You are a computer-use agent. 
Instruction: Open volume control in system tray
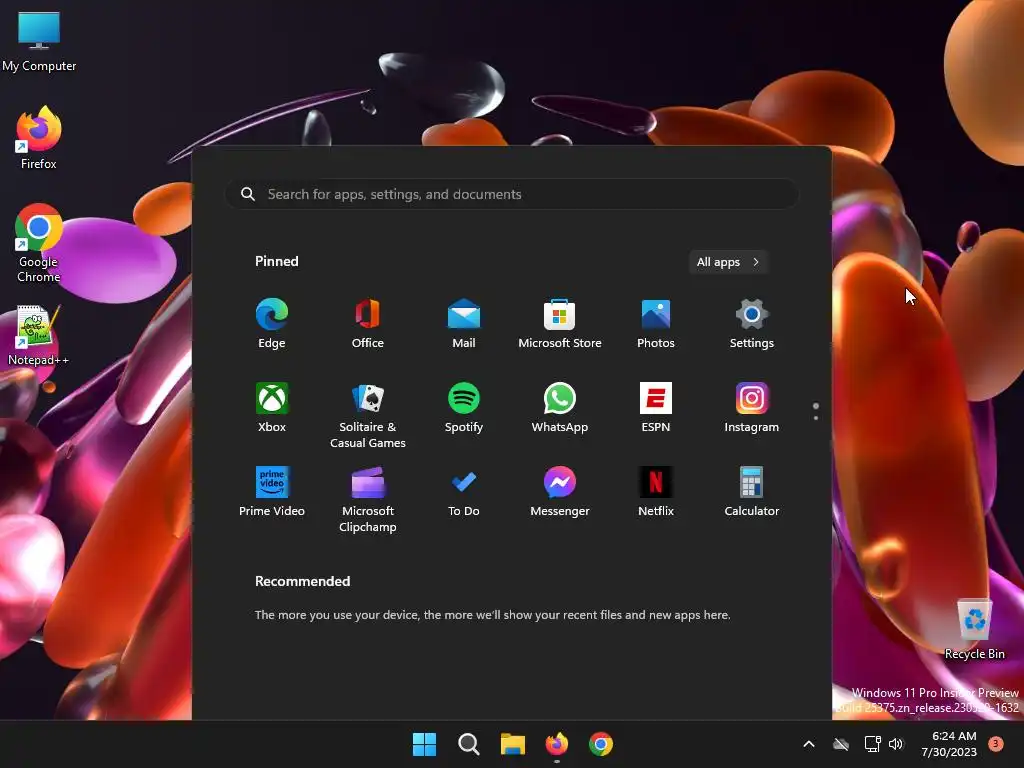point(896,744)
